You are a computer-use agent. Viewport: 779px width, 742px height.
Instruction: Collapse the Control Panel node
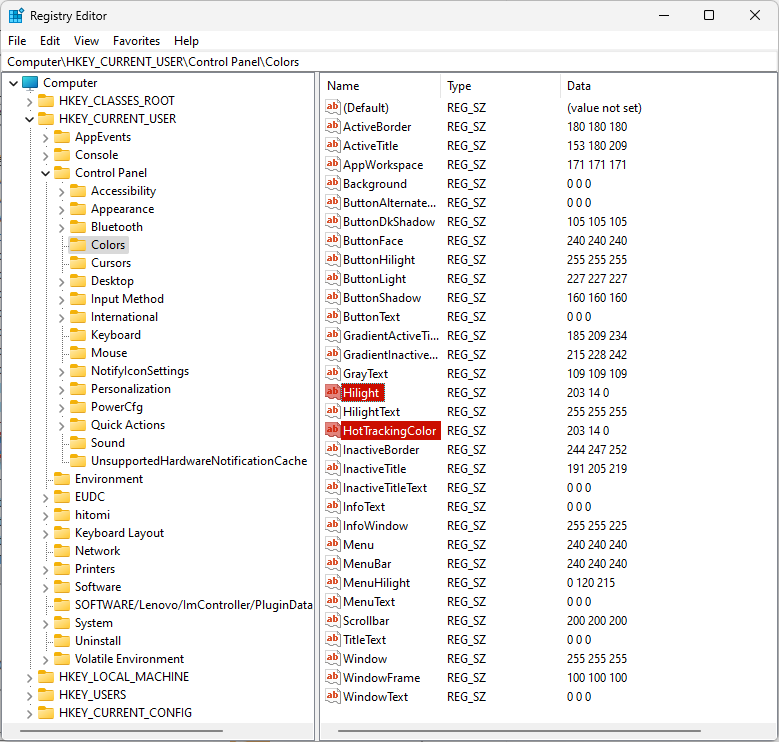(x=45, y=173)
